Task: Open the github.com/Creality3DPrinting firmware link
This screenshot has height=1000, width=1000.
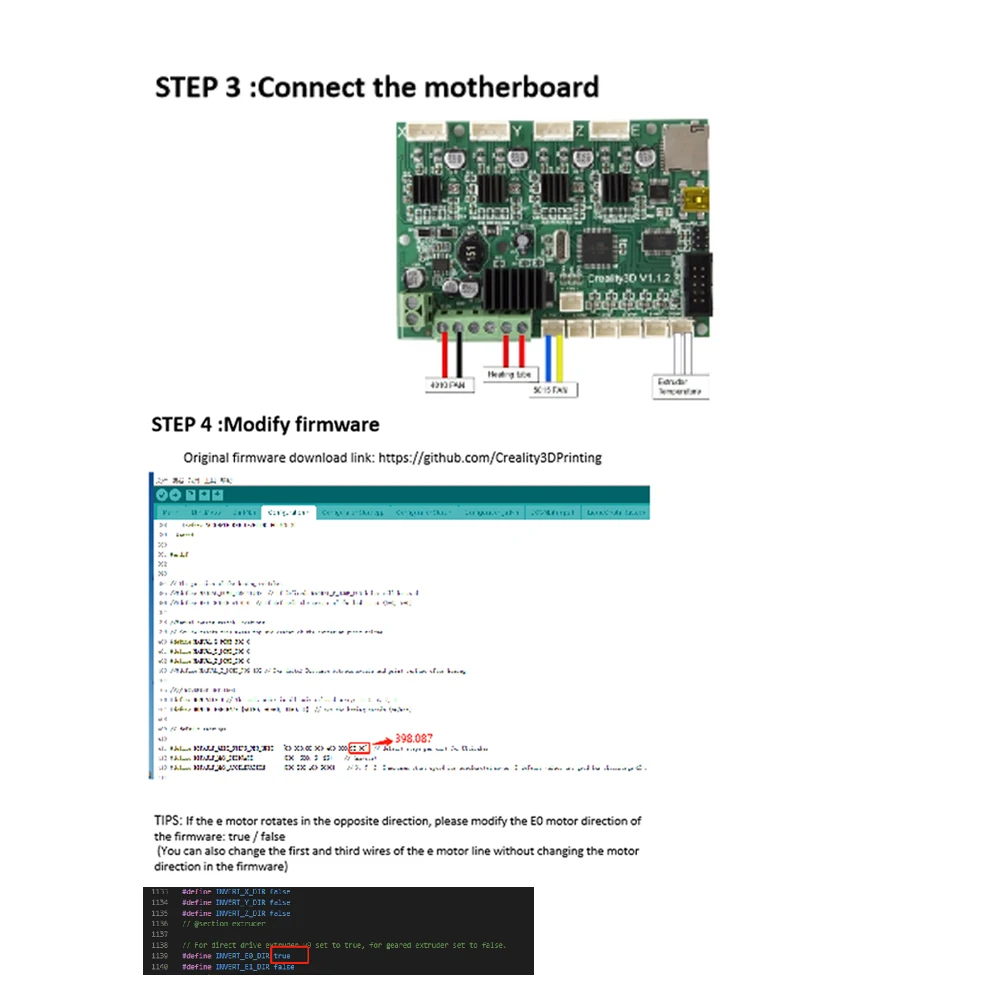Action: (x=490, y=458)
